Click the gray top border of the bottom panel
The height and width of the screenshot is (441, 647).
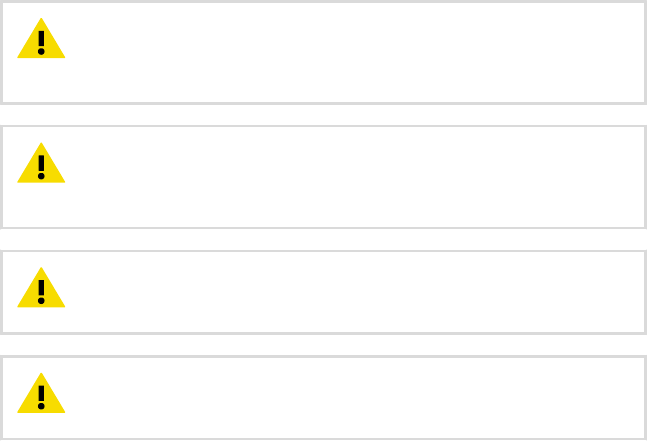[324, 356]
